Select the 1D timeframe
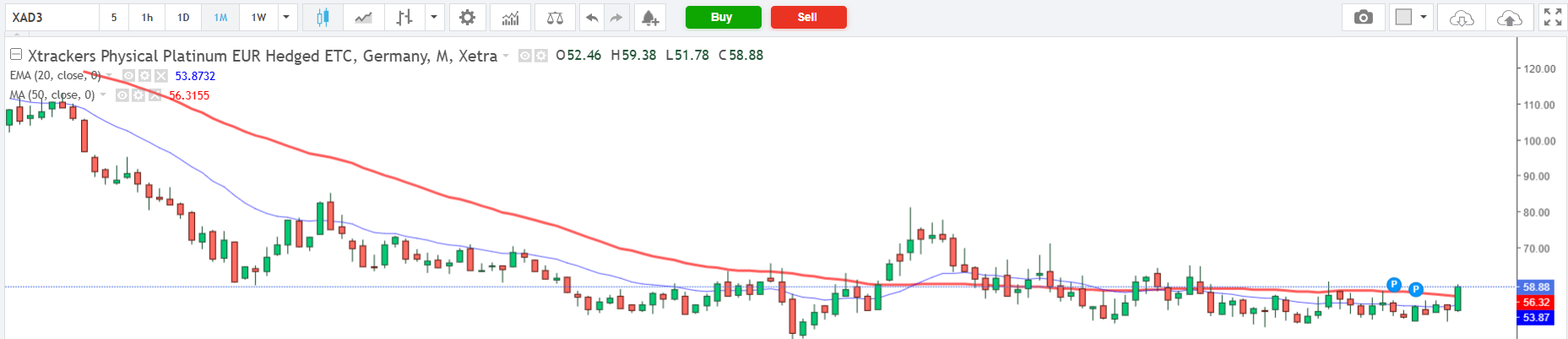The image size is (1568, 339). 183,18
